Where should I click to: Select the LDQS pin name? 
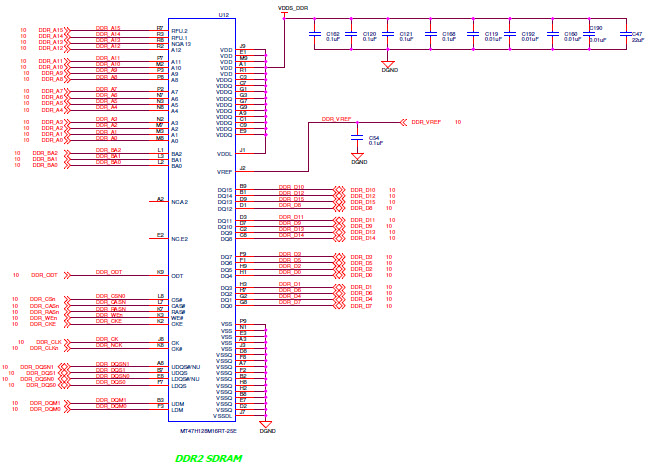(x=179, y=386)
